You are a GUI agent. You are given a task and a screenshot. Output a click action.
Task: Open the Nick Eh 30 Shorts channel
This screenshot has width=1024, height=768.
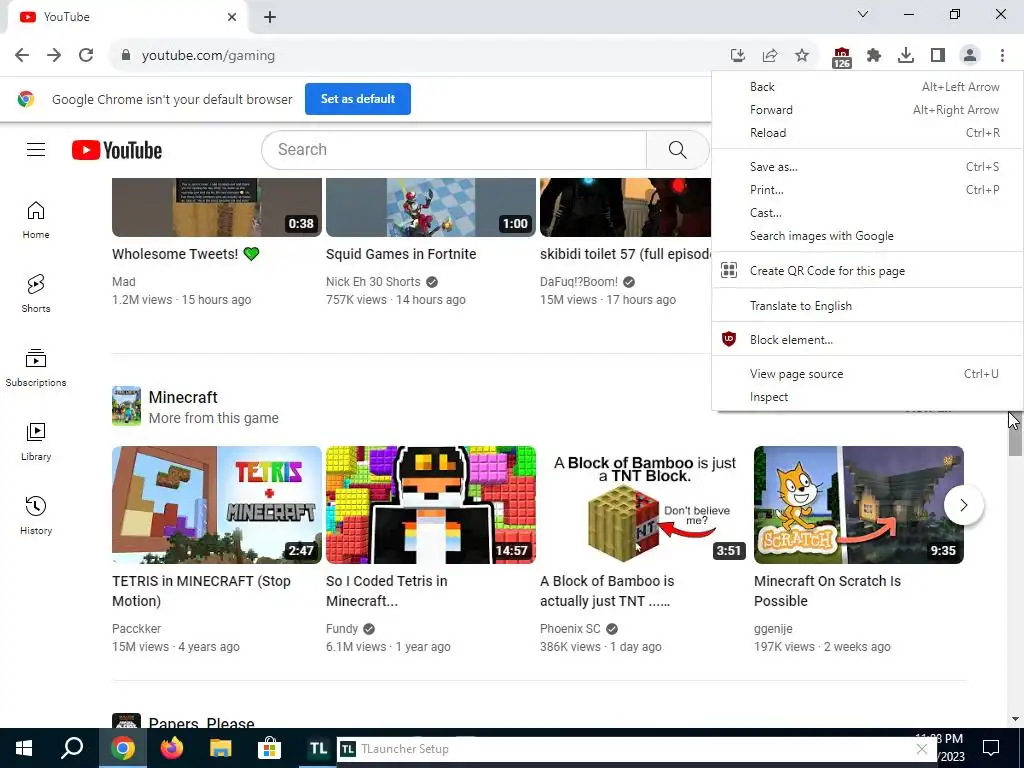click(x=373, y=281)
